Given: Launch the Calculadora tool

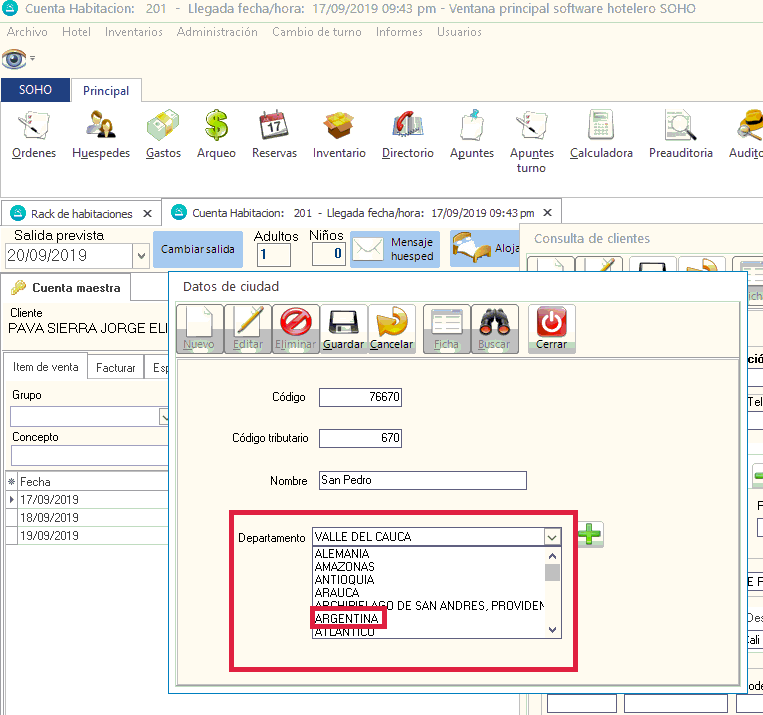Looking at the screenshot, I should (601, 135).
